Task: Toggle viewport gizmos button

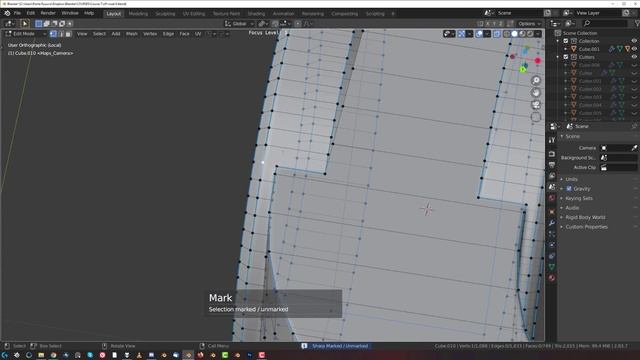Action: pos(461,34)
